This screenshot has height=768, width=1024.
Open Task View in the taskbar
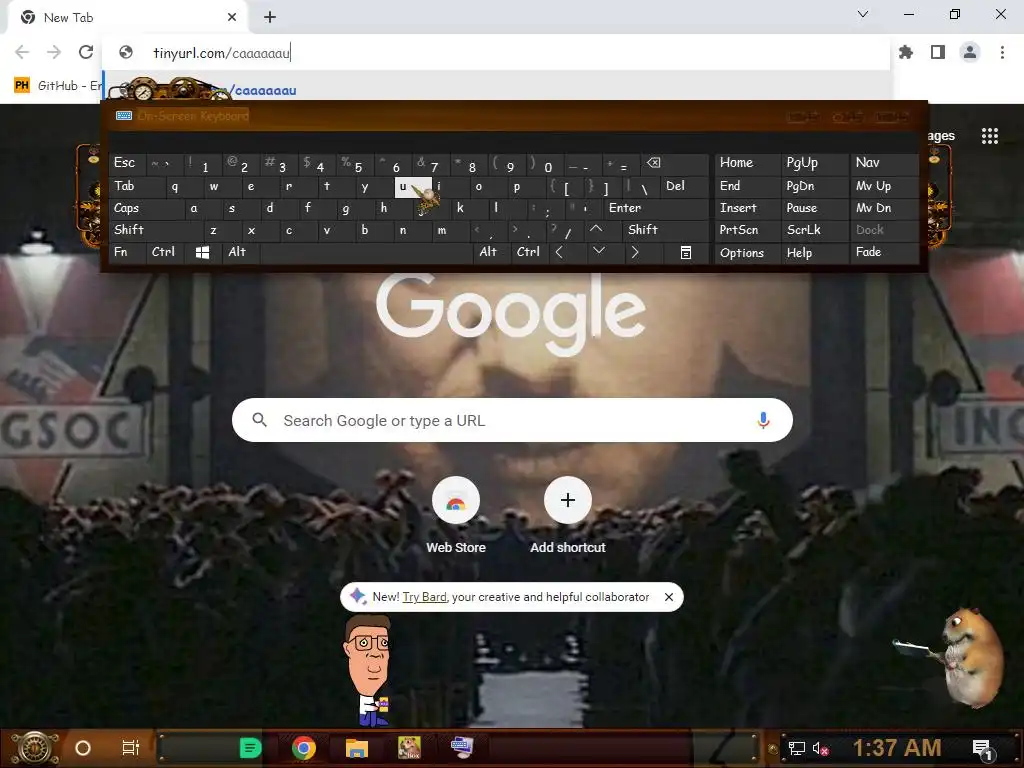[x=131, y=748]
